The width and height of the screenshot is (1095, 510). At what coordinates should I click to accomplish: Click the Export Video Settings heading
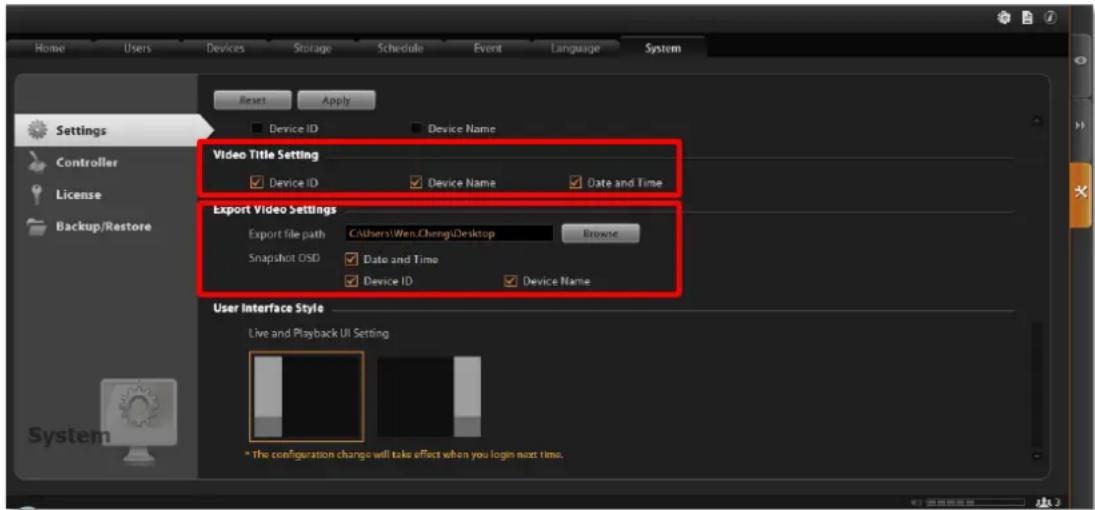tap(274, 210)
